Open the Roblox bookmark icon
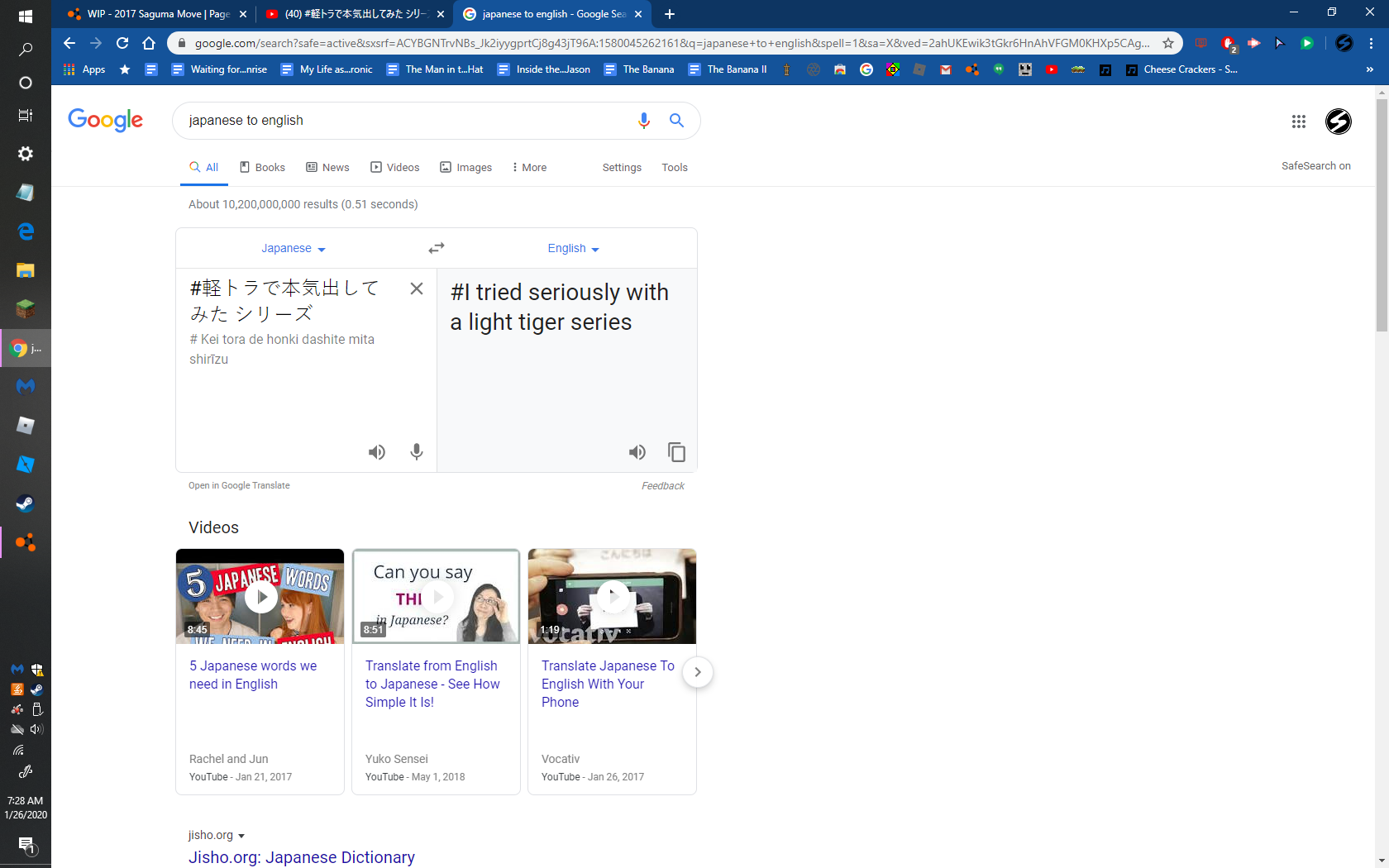The image size is (1389, 868). tap(919, 69)
